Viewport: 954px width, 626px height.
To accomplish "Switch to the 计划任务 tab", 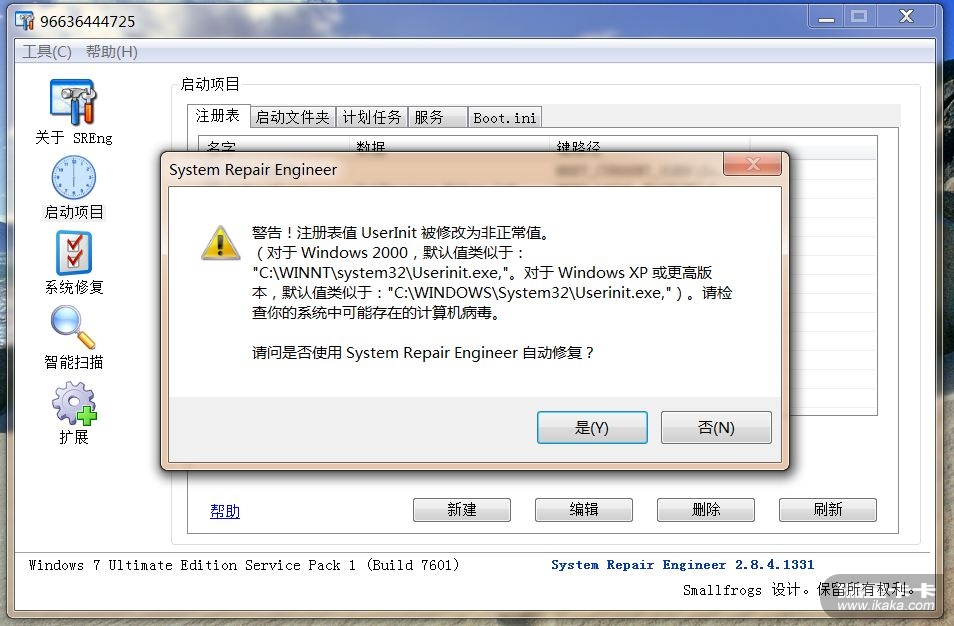I will point(372,117).
